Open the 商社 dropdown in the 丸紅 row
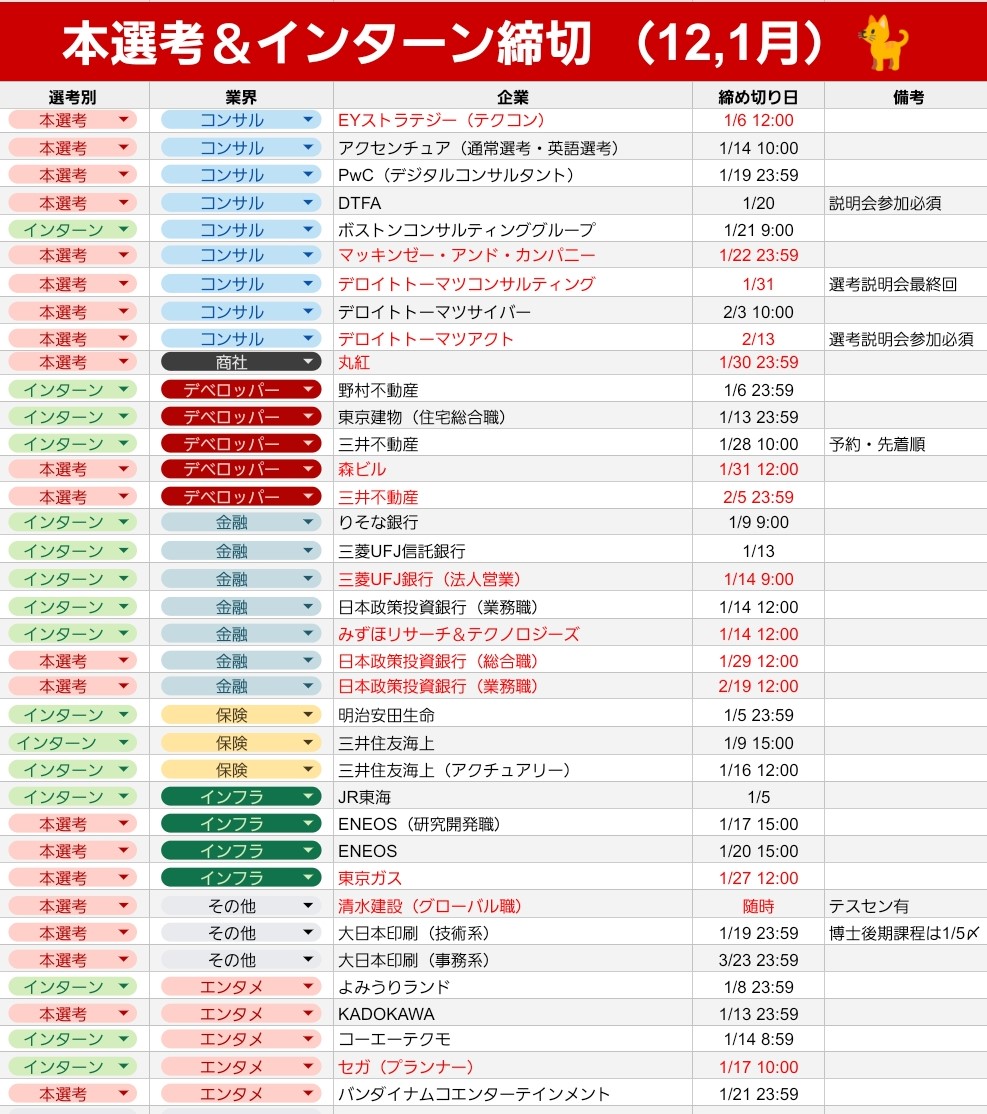Viewport: 987px width, 1114px height. [241, 362]
